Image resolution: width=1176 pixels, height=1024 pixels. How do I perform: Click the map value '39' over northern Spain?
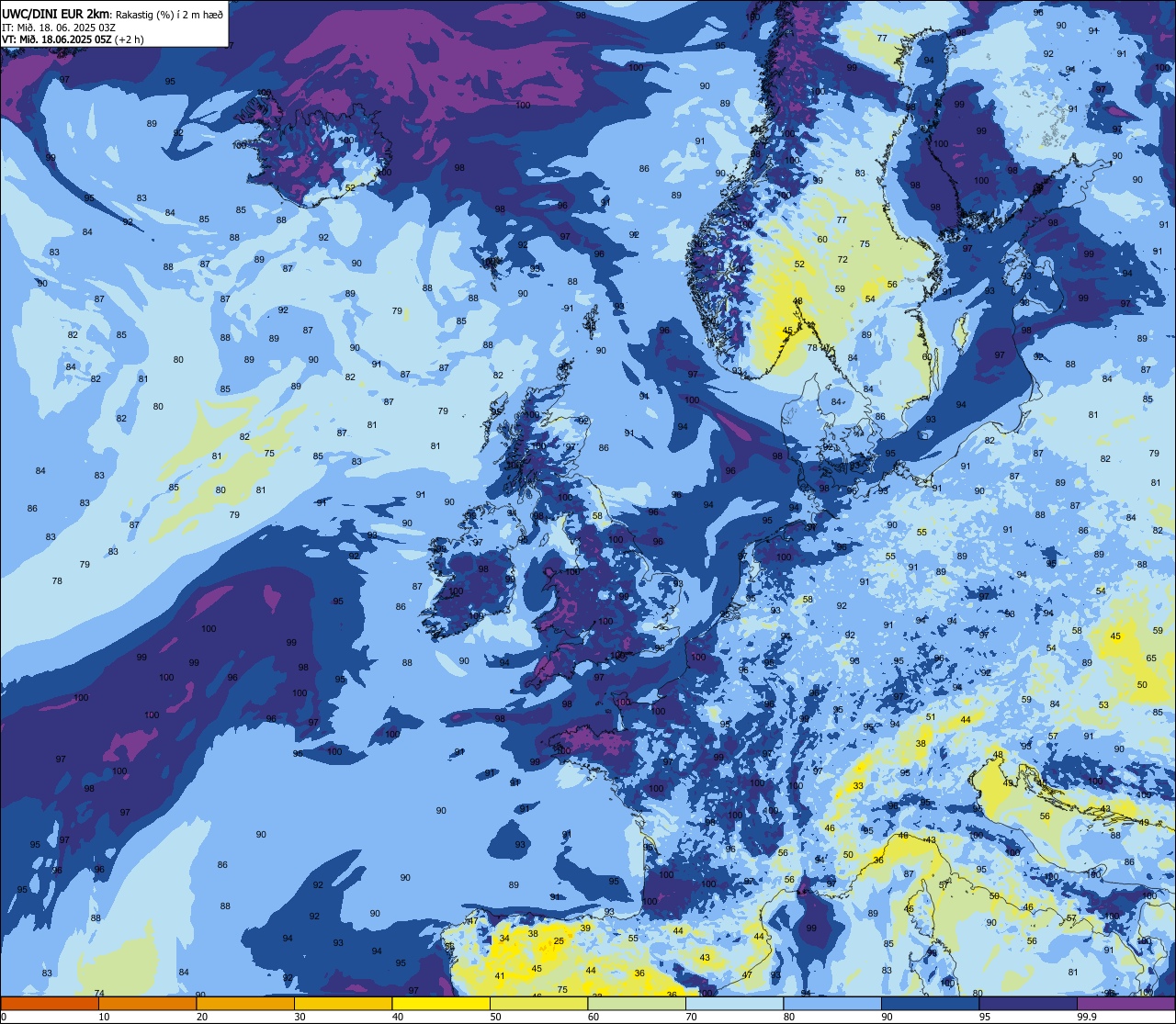585,928
